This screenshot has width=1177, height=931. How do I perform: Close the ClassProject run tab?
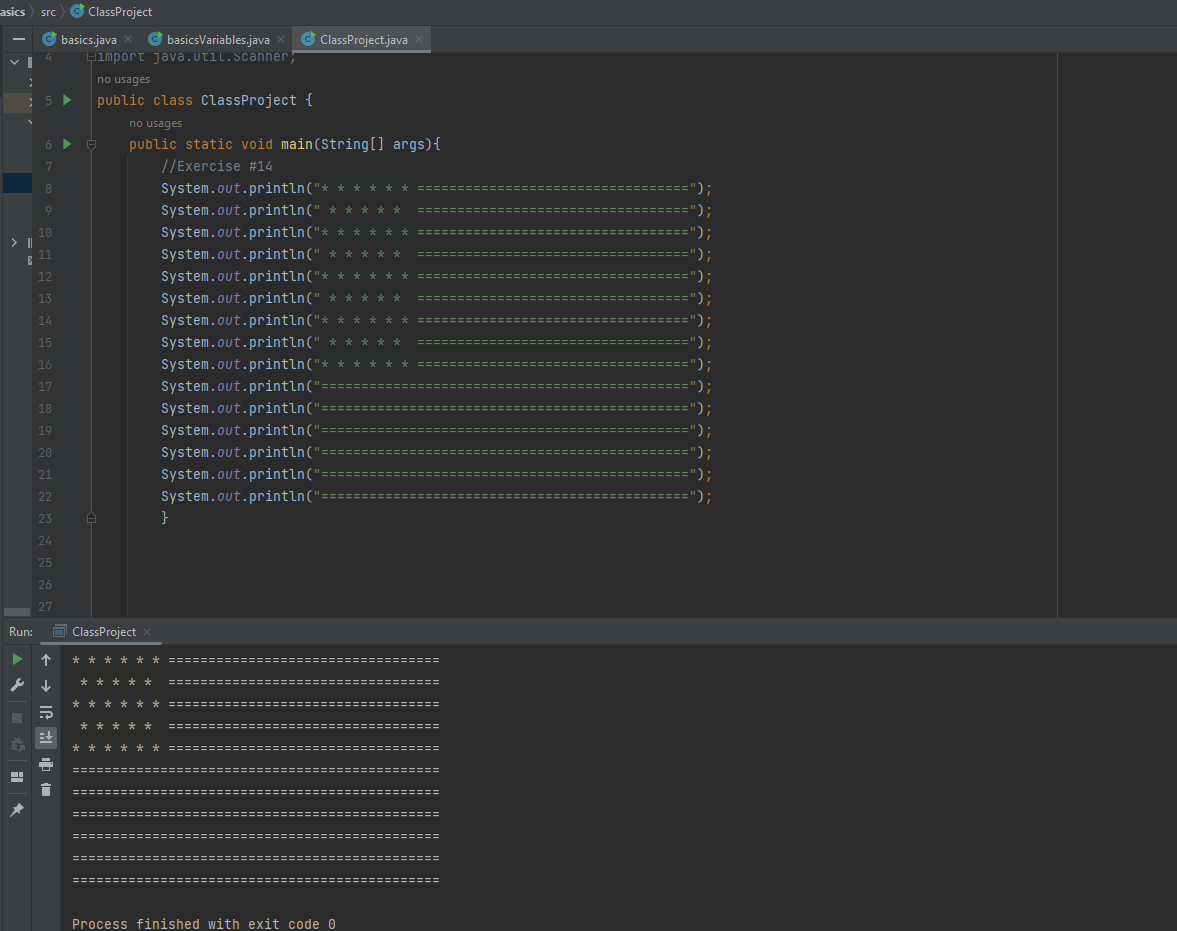pos(147,632)
